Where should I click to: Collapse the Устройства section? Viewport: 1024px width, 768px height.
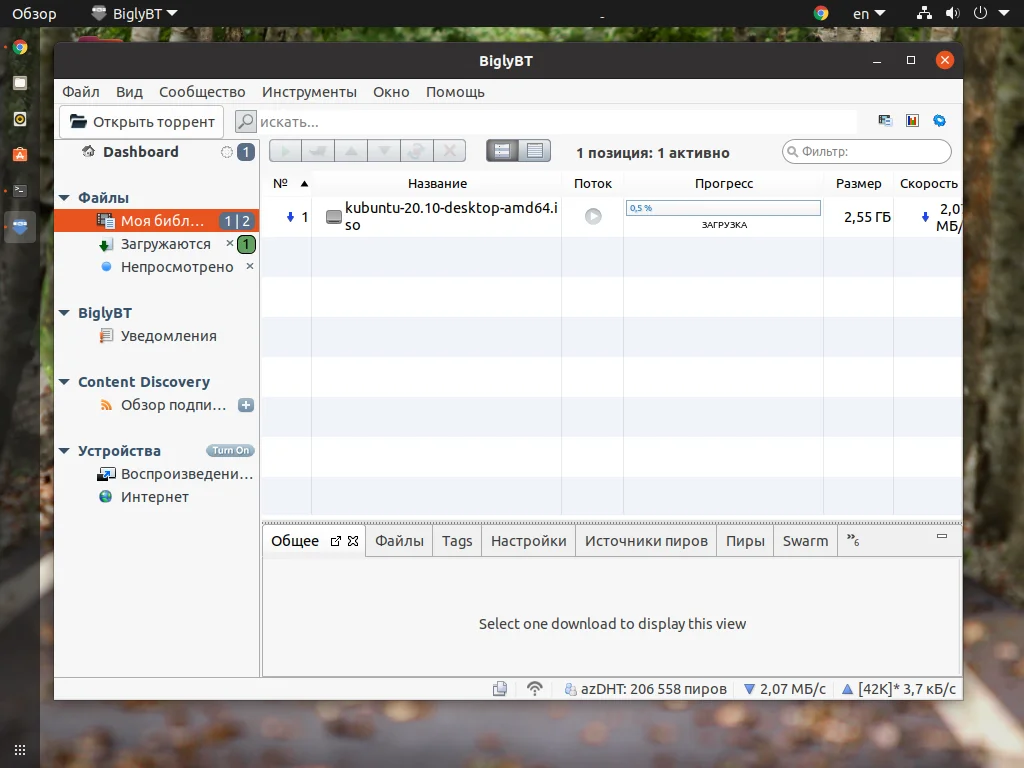coord(64,451)
